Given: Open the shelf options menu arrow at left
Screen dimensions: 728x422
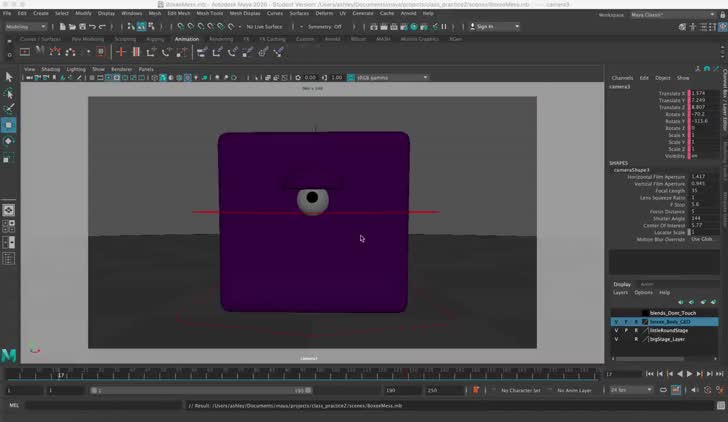Looking at the screenshot, I should [9, 55].
